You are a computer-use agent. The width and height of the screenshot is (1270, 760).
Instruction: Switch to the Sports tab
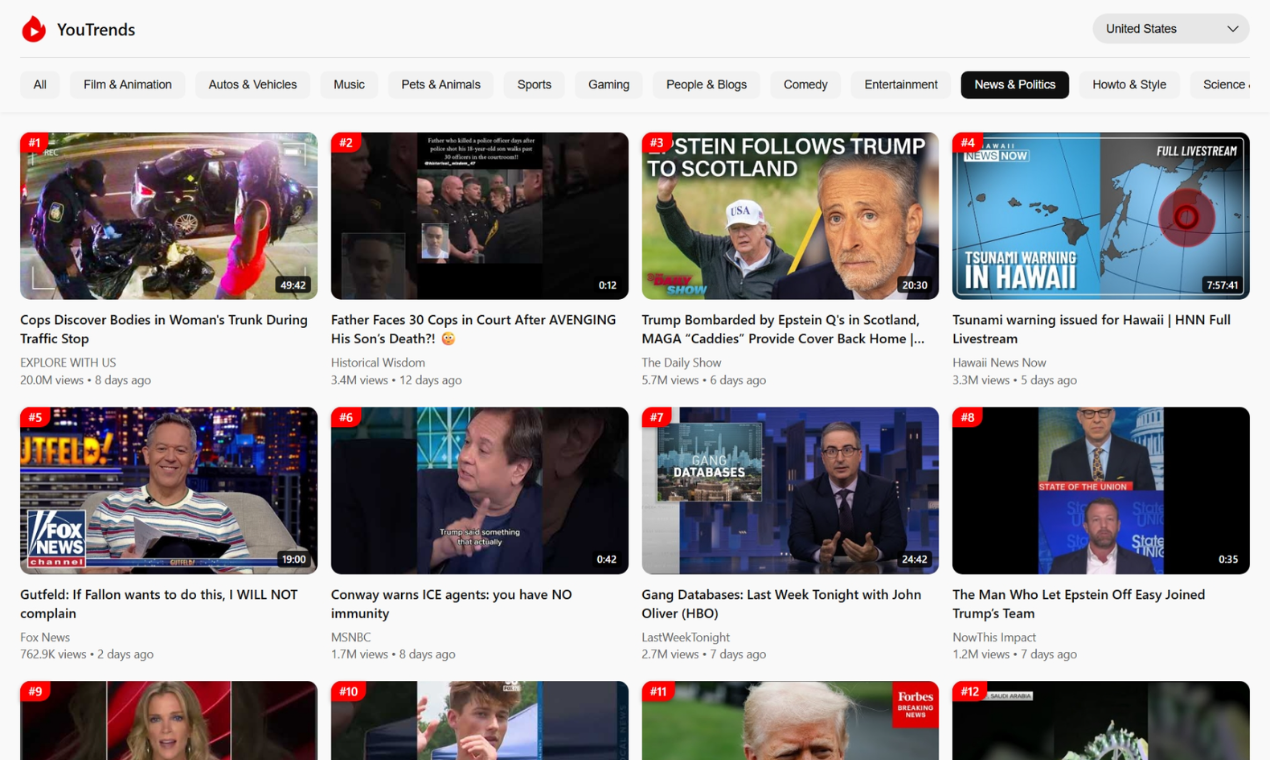click(x=534, y=85)
